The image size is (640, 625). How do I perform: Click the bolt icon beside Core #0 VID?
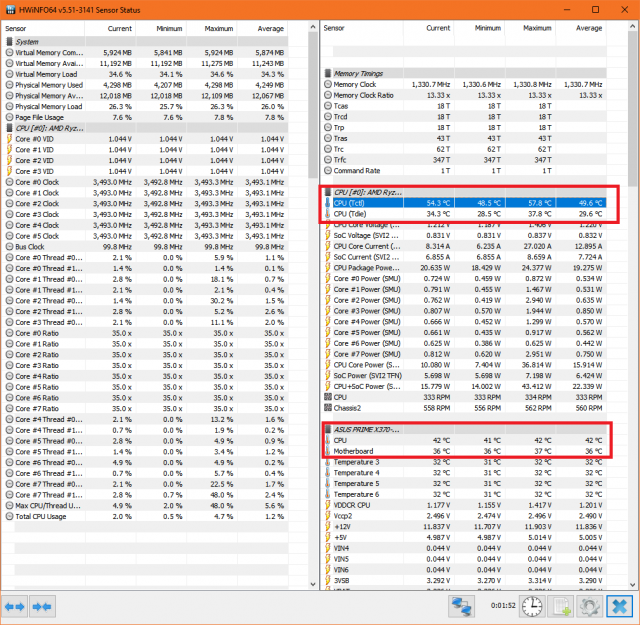[9, 139]
